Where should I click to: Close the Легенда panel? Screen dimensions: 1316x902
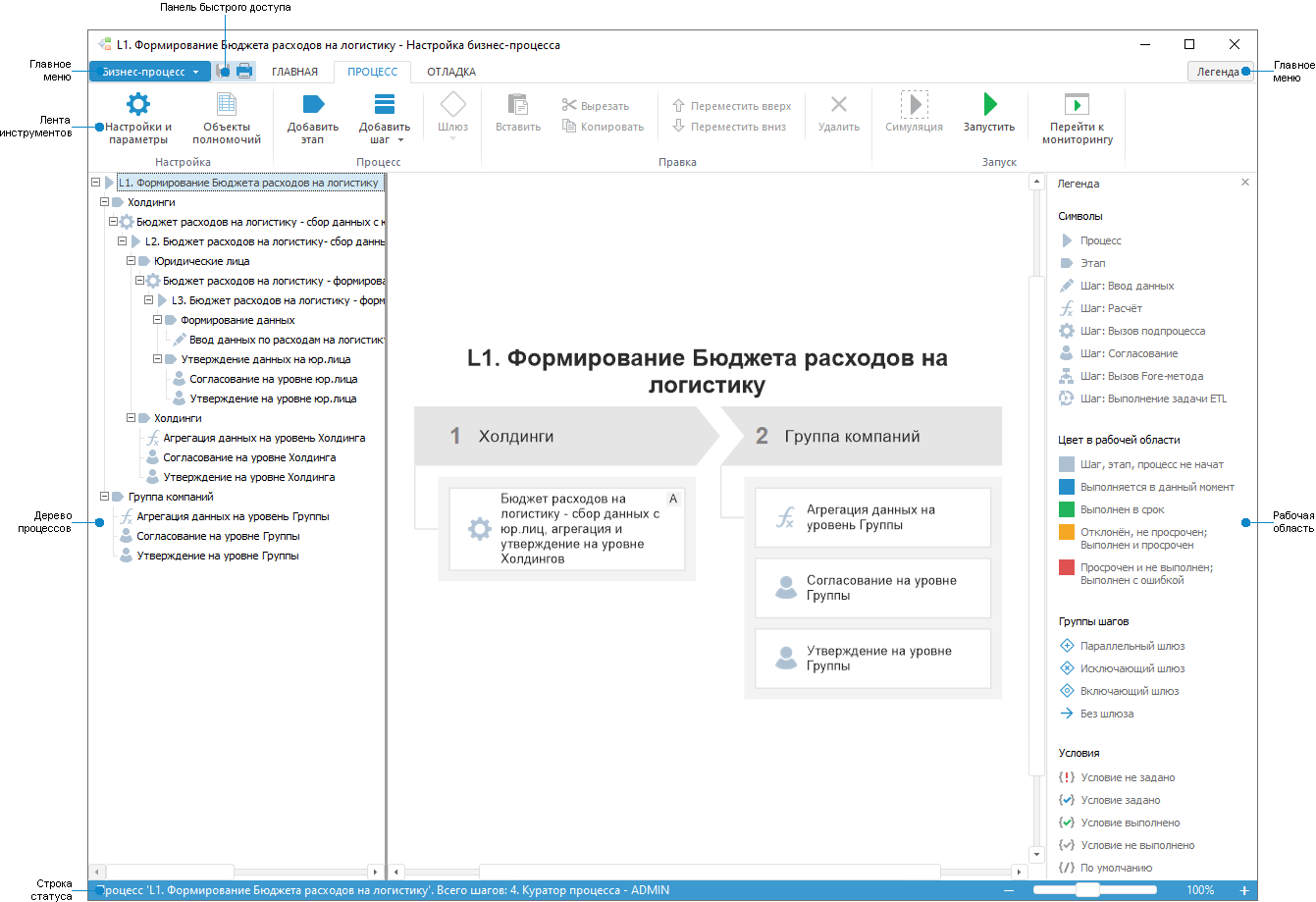1245,183
